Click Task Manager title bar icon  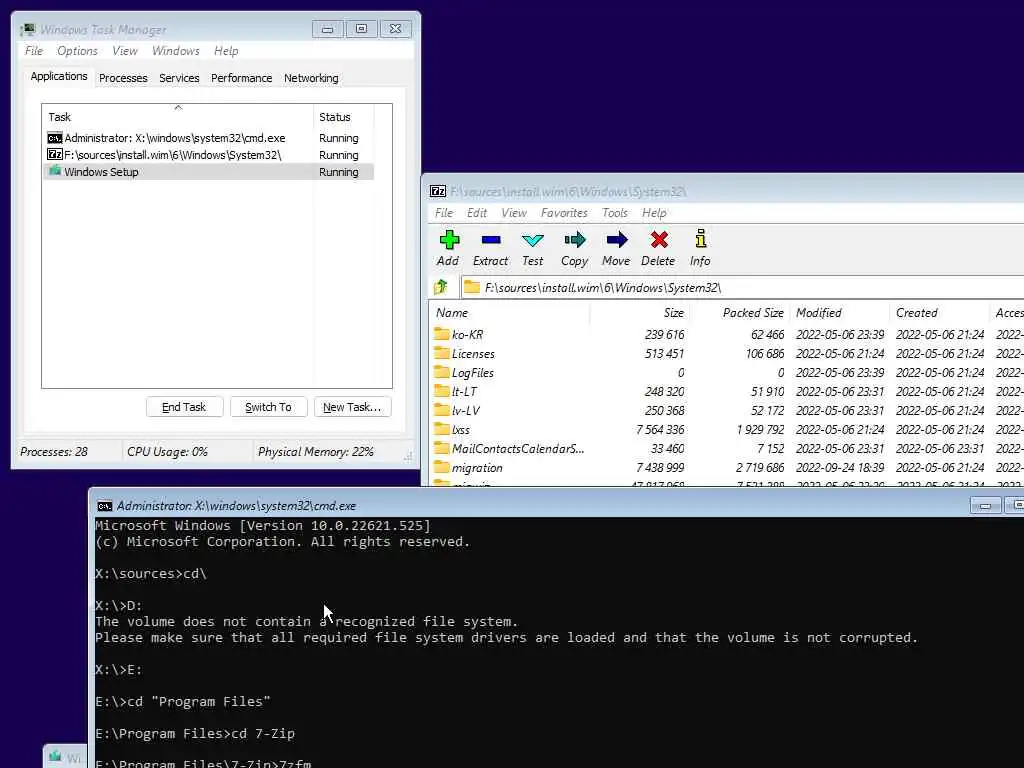[28, 29]
